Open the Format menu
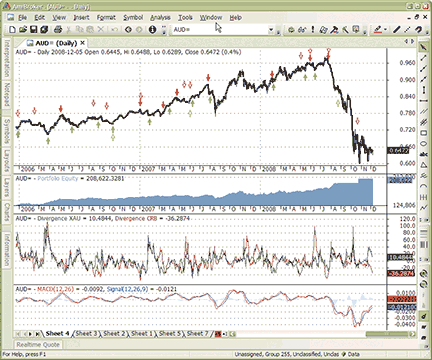 tap(106, 17)
